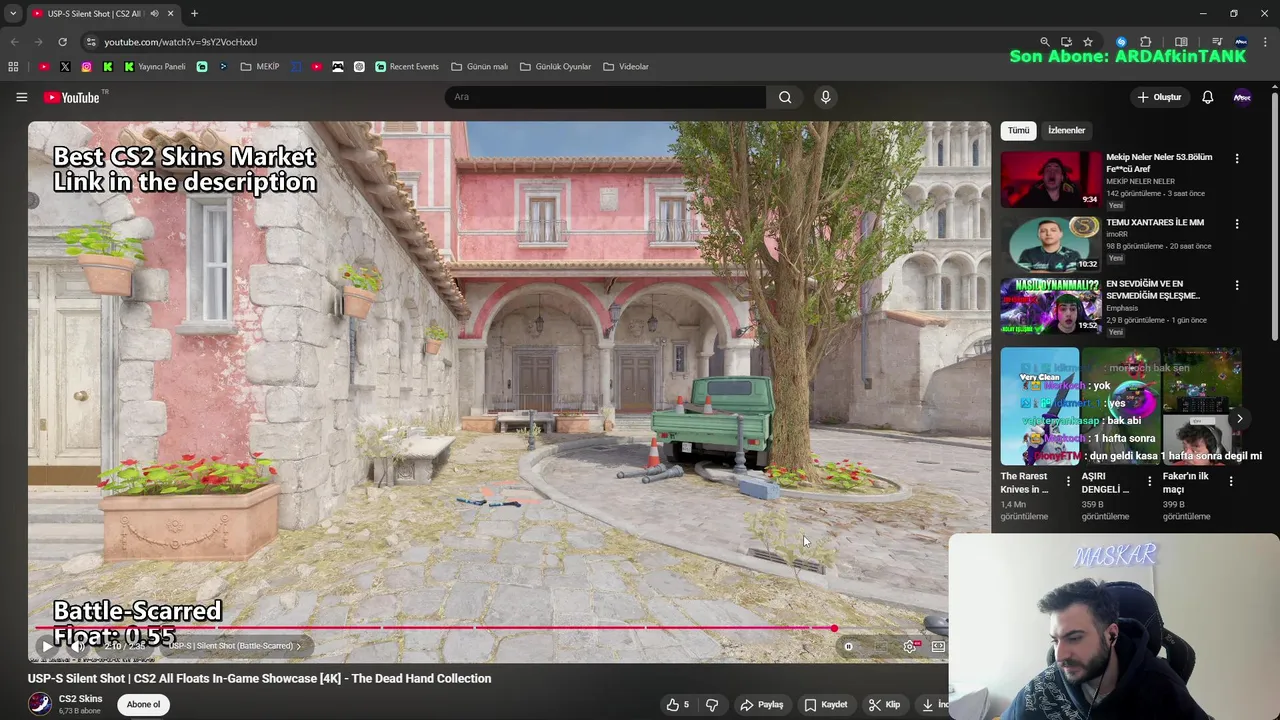This screenshot has width=1280, height=720.
Task: Open Günün malı bookmark folder
Action: point(480,67)
